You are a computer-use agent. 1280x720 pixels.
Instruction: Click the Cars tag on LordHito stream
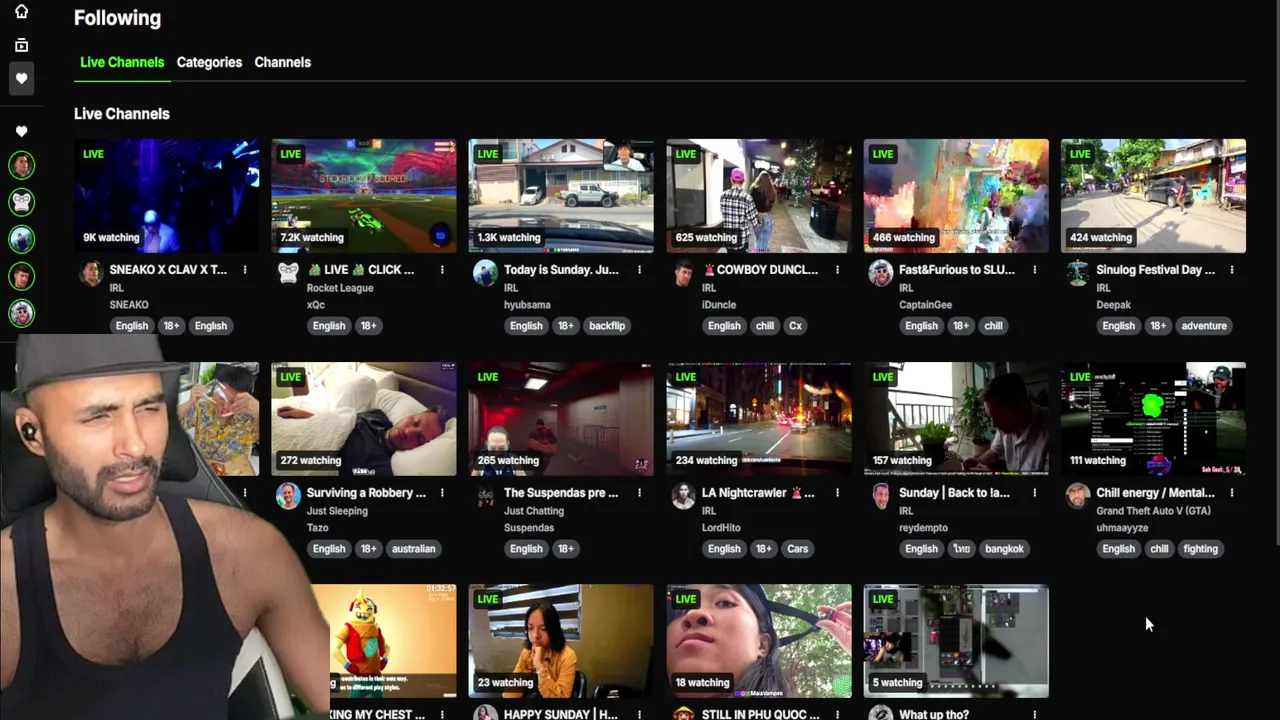tap(798, 549)
